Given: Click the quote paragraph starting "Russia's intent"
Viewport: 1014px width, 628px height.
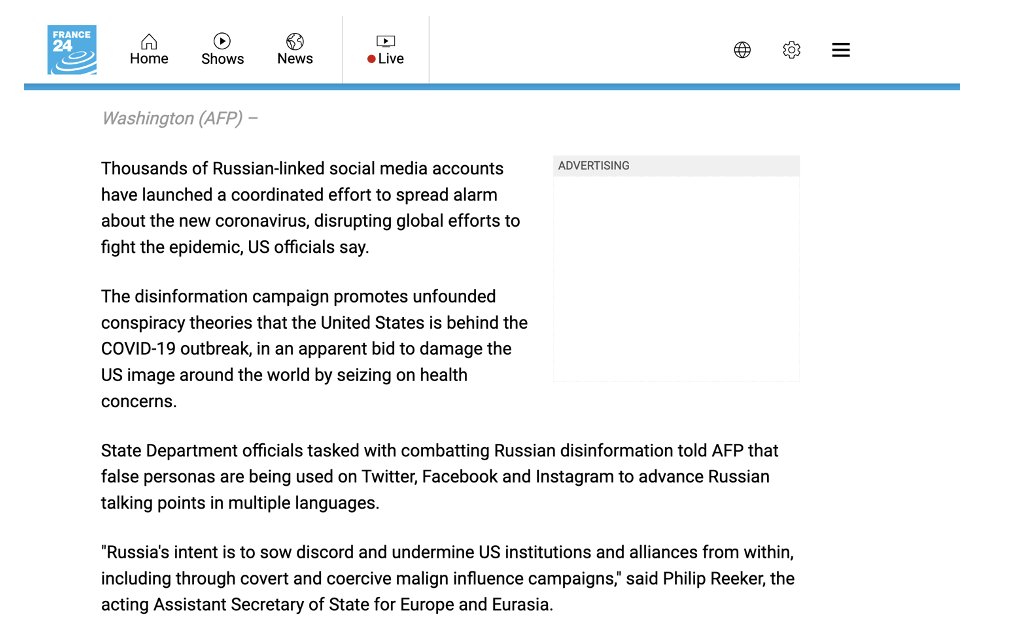Looking at the screenshot, I should coord(447,579).
